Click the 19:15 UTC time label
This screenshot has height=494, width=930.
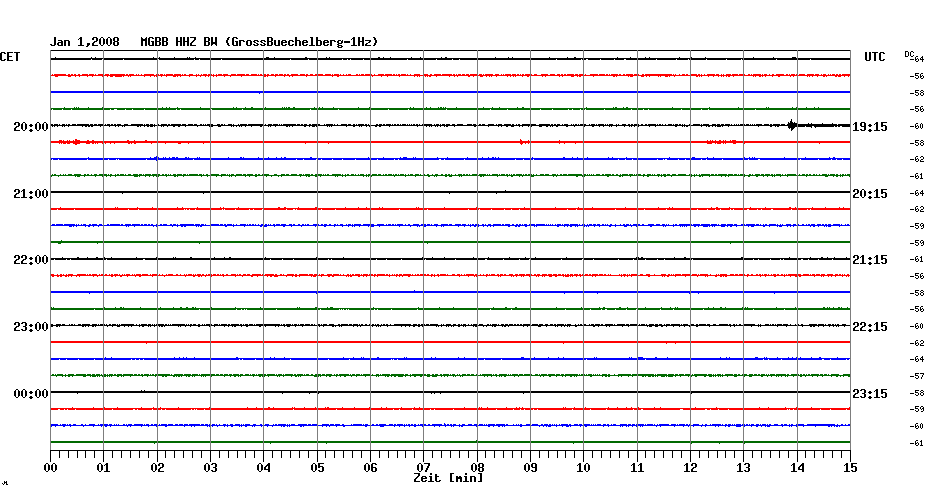[x=870, y=127]
